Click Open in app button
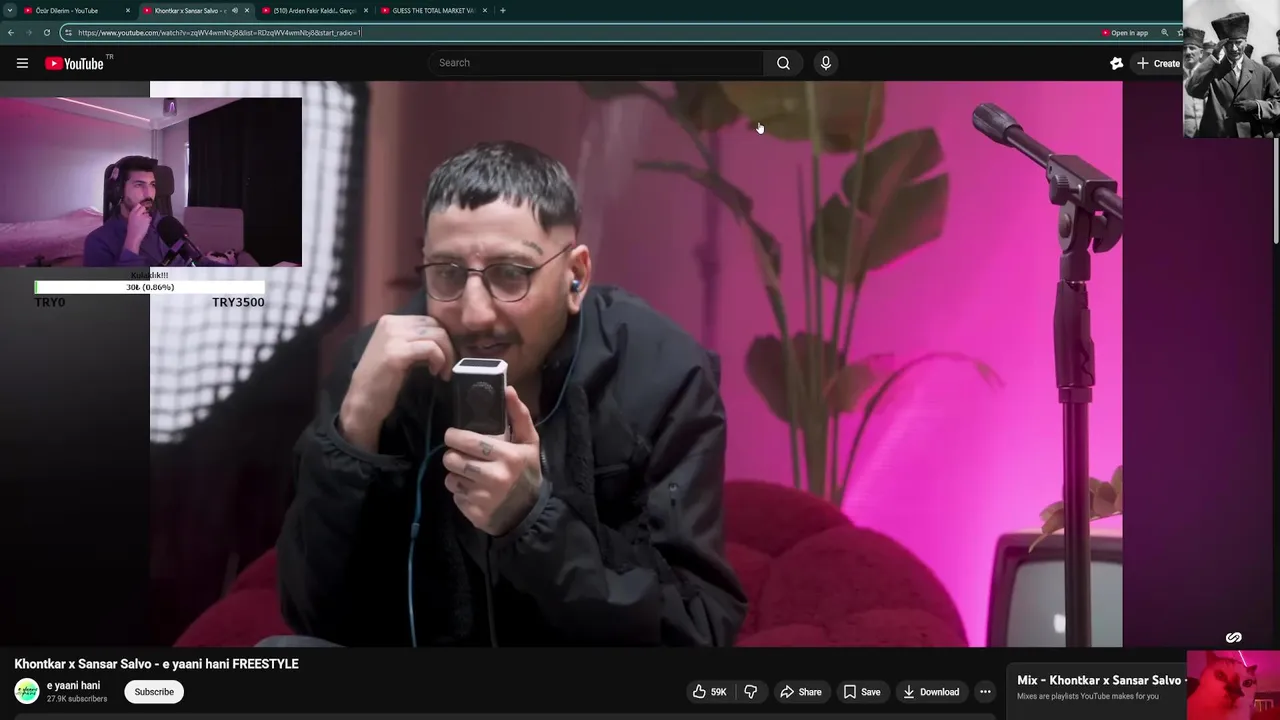Viewport: 1280px width, 720px height. pyautogui.click(x=1125, y=33)
